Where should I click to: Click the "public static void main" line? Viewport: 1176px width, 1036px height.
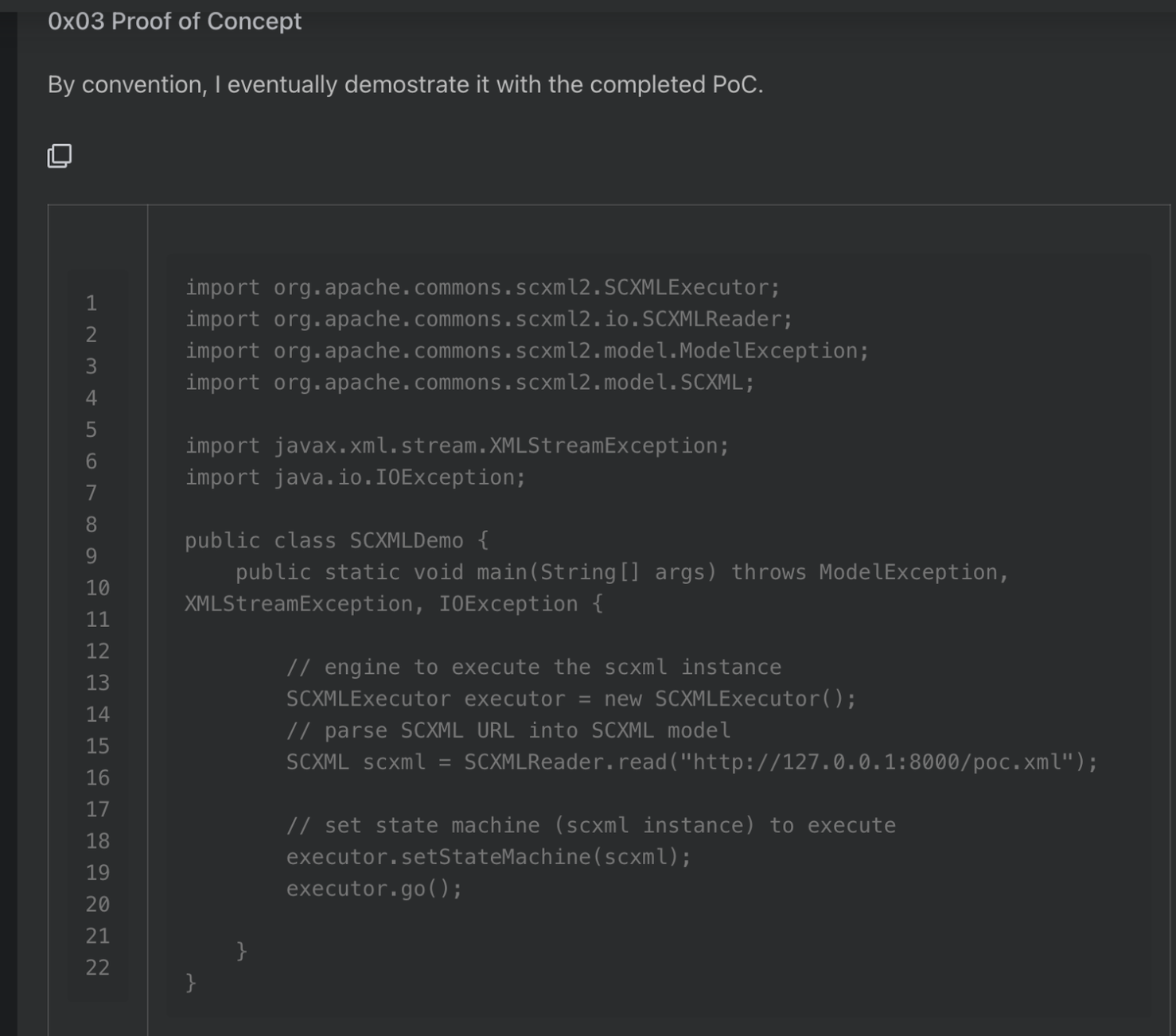coord(597,588)
